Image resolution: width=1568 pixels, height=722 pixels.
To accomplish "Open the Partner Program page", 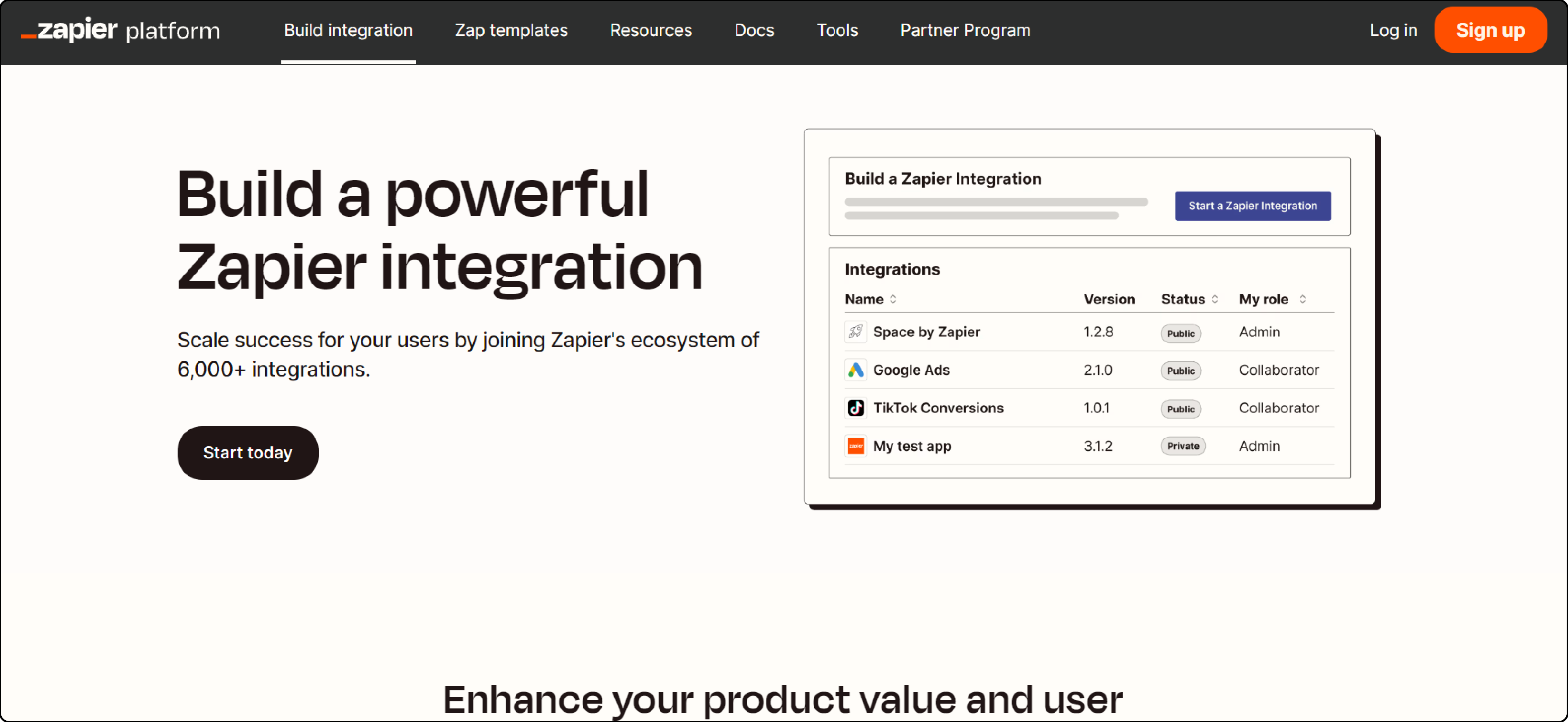I will click(965, 31).
